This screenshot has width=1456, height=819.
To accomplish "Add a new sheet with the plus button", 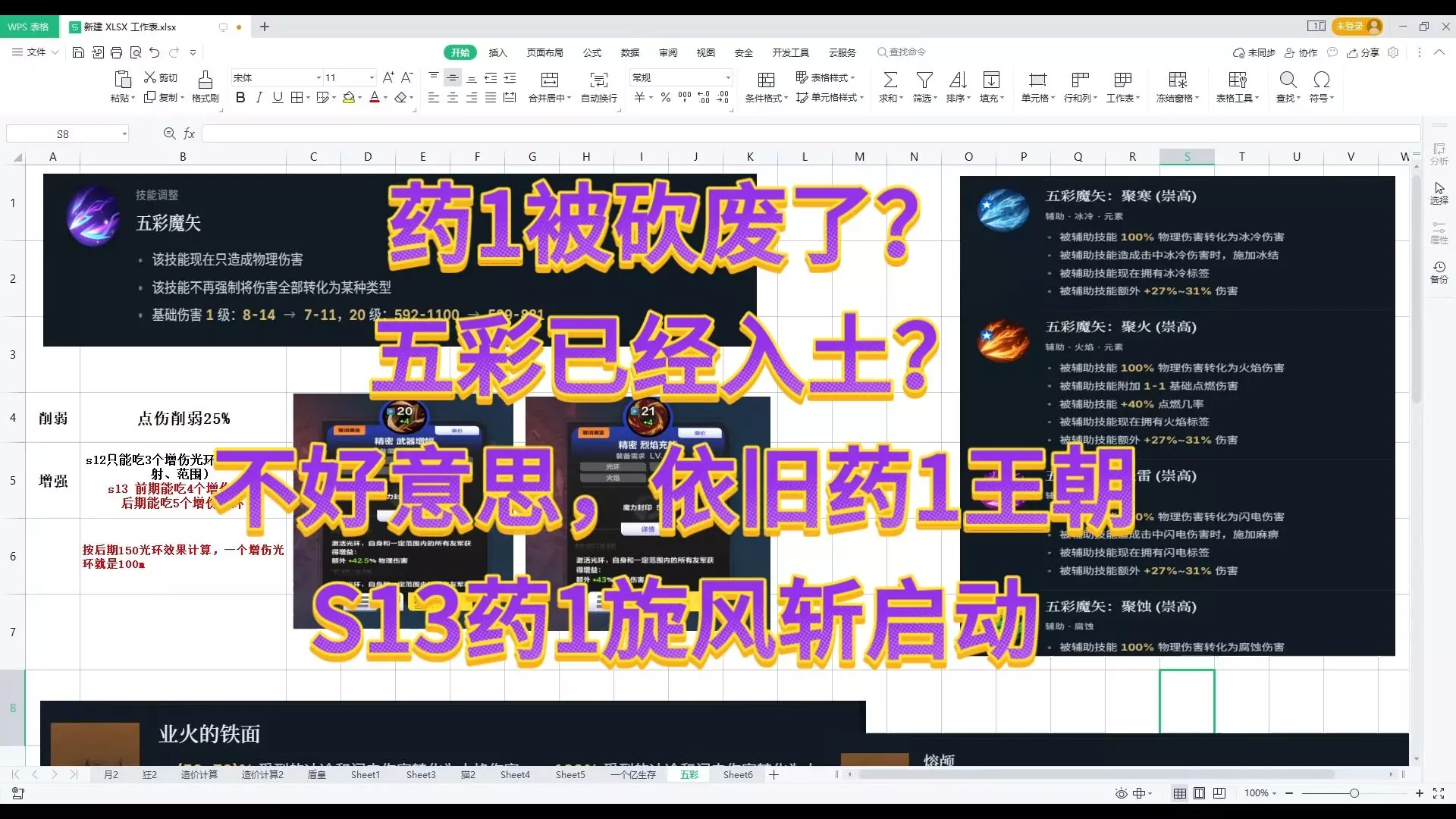I will click(x=773, y=774).
